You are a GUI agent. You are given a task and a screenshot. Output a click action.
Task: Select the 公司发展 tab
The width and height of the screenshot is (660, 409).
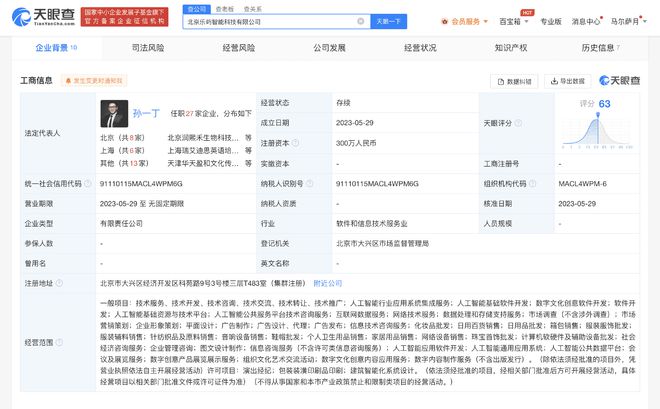[x=329, y=48]
